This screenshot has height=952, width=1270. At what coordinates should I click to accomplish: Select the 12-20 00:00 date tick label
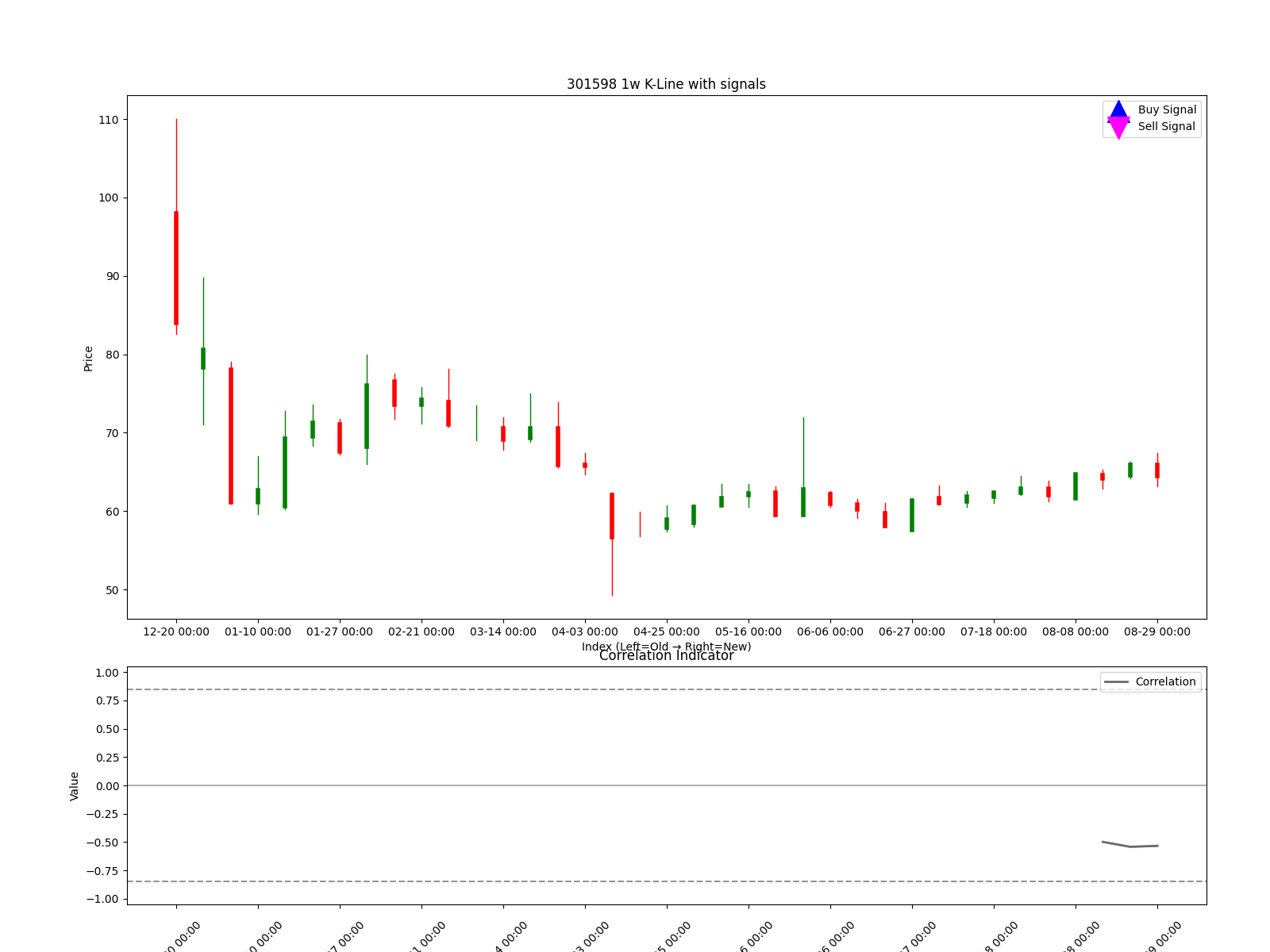click(176, 632)
